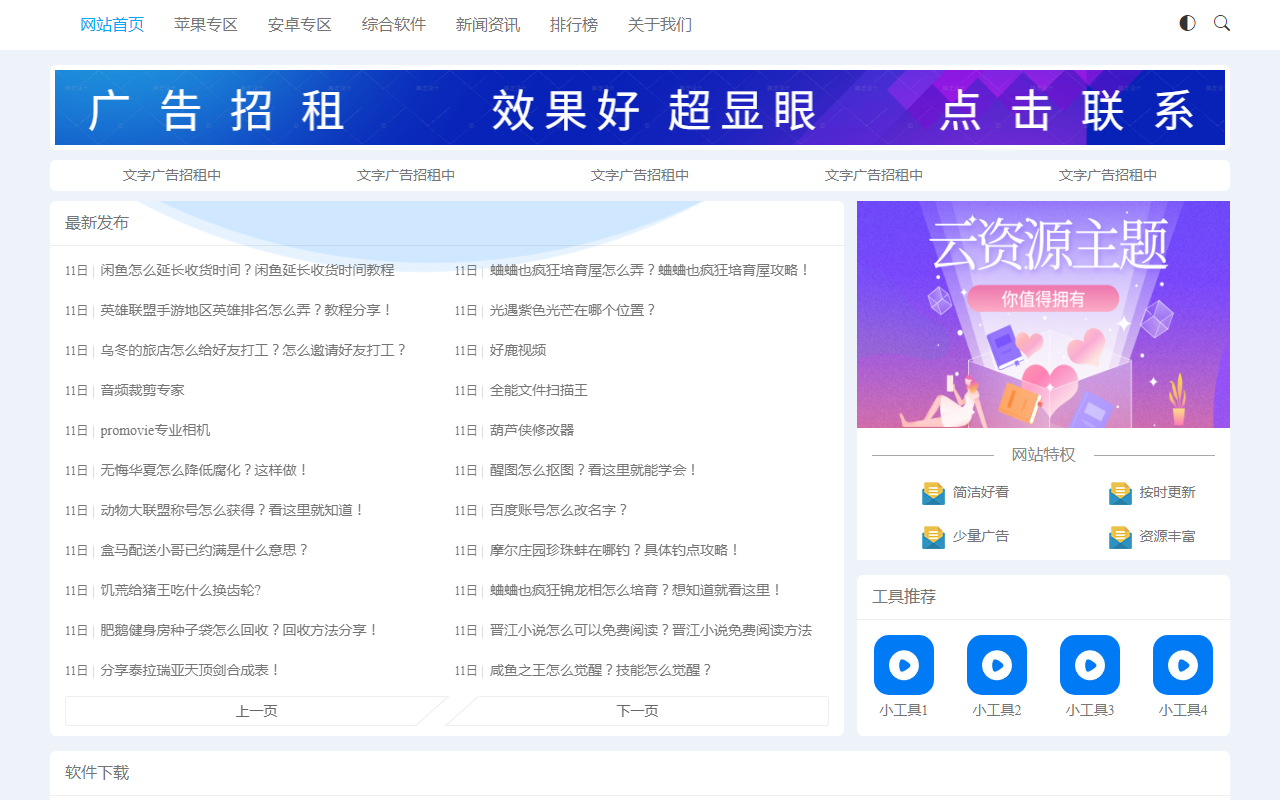Launch the 小工具2 play icon
Image resolution: width=1280 pixels, height=800 pixels.
pos(997,665)
